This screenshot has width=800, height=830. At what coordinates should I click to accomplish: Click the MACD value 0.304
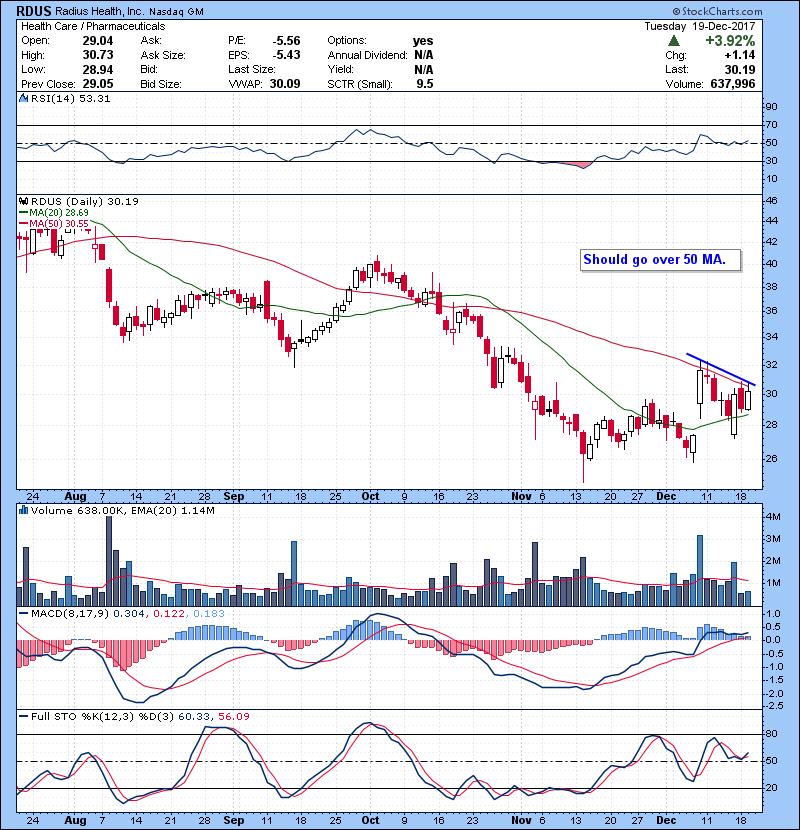(128, 614)
